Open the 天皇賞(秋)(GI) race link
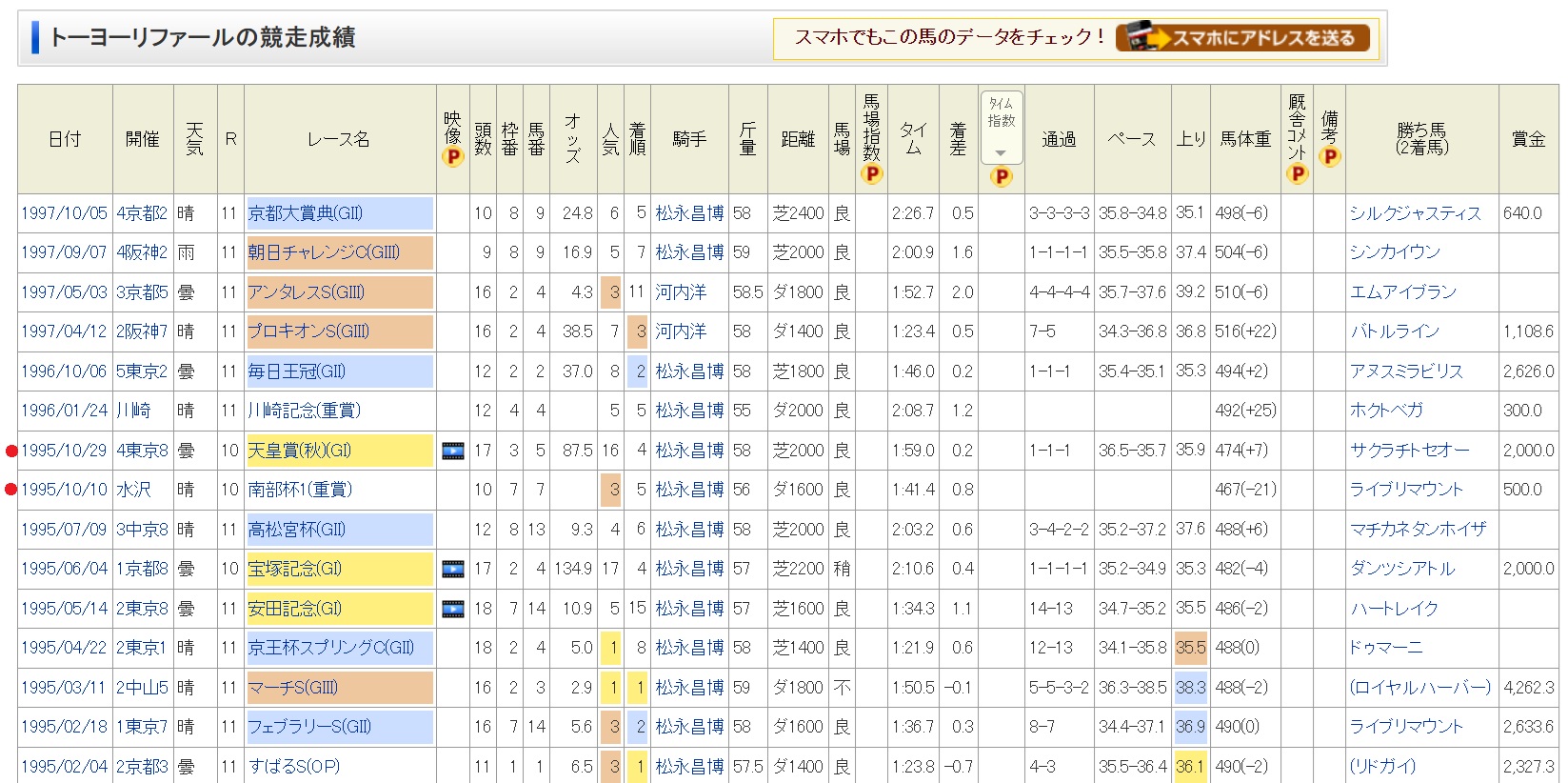Image resolution: width=1568 pixels, height=783 pixels. (x=300, y=451)
